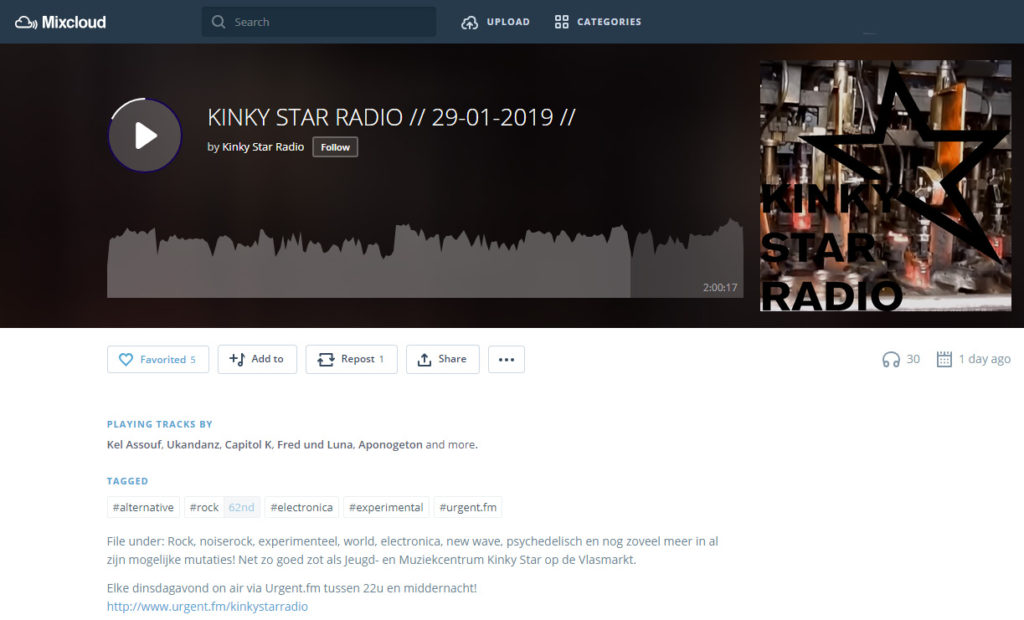The height and width of the screenshot is (620, 1024).
Task: Open the #alternative tag
Action: click(x=143, y=507)
